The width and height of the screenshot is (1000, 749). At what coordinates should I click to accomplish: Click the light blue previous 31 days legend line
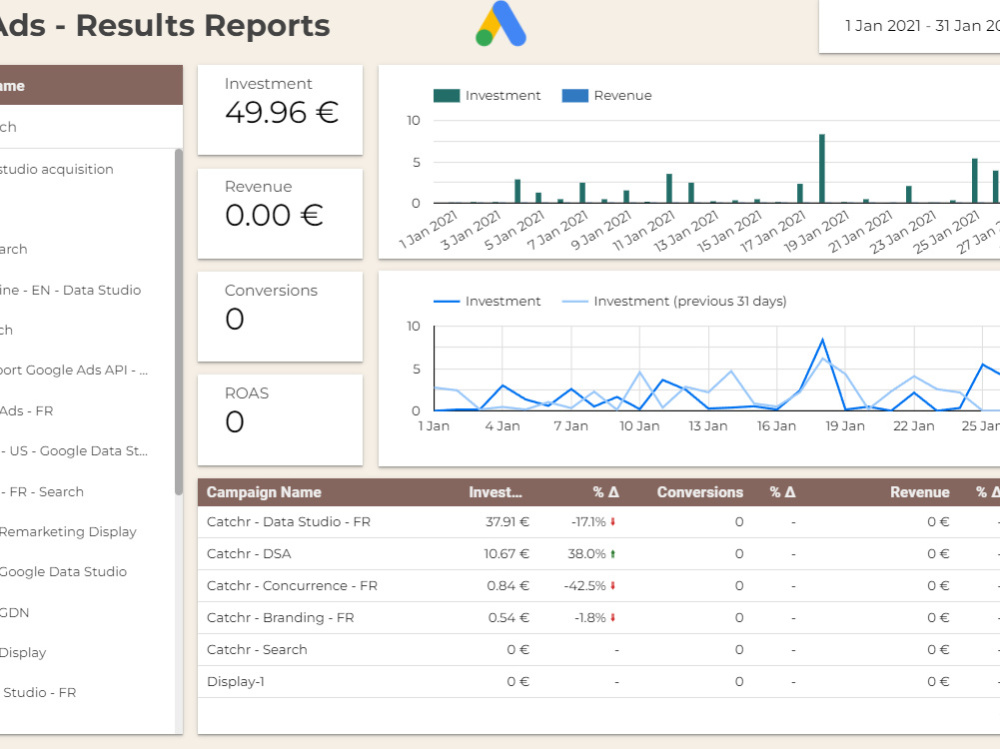[575, 301]
